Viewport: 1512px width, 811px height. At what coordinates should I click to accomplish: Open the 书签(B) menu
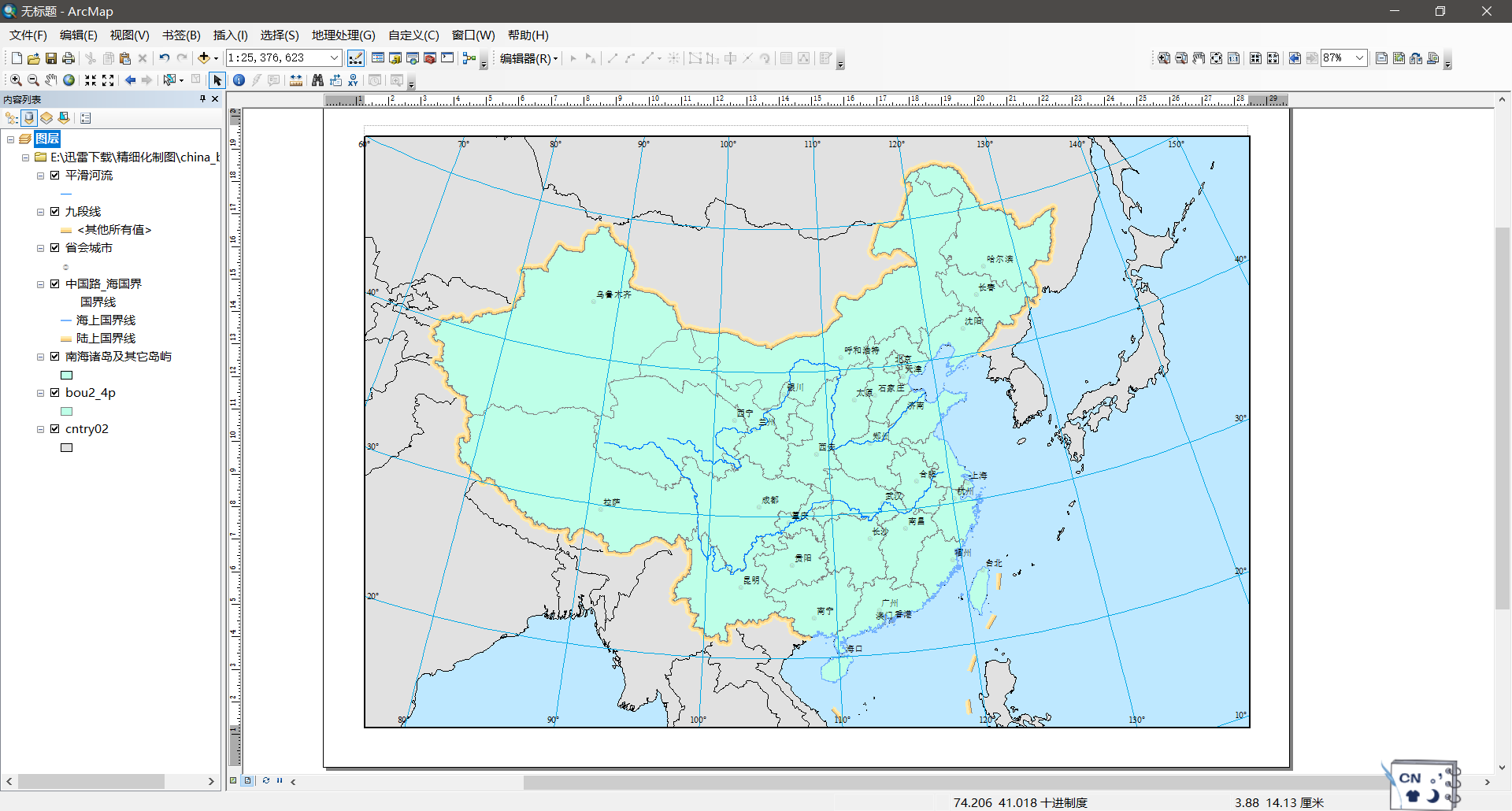coord(180,35)
